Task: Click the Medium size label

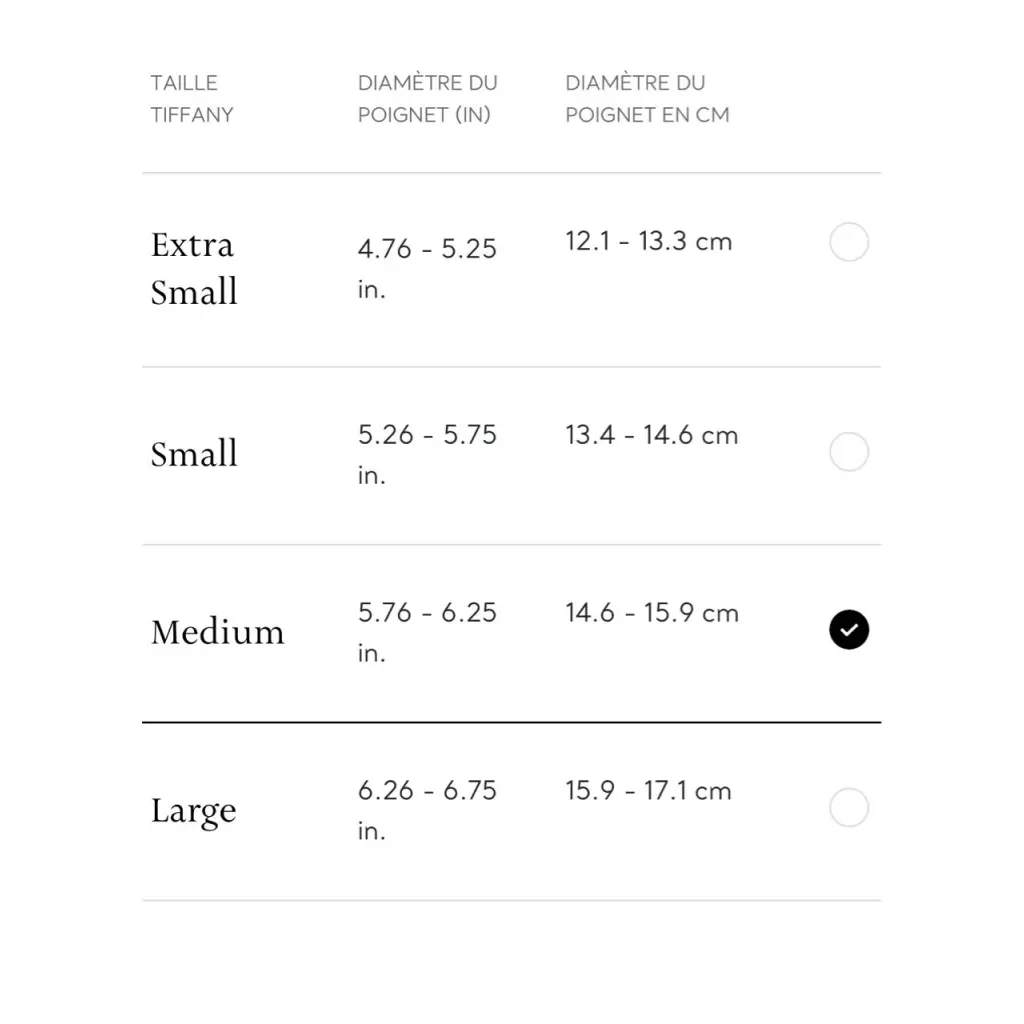Action: click(217, 632)
